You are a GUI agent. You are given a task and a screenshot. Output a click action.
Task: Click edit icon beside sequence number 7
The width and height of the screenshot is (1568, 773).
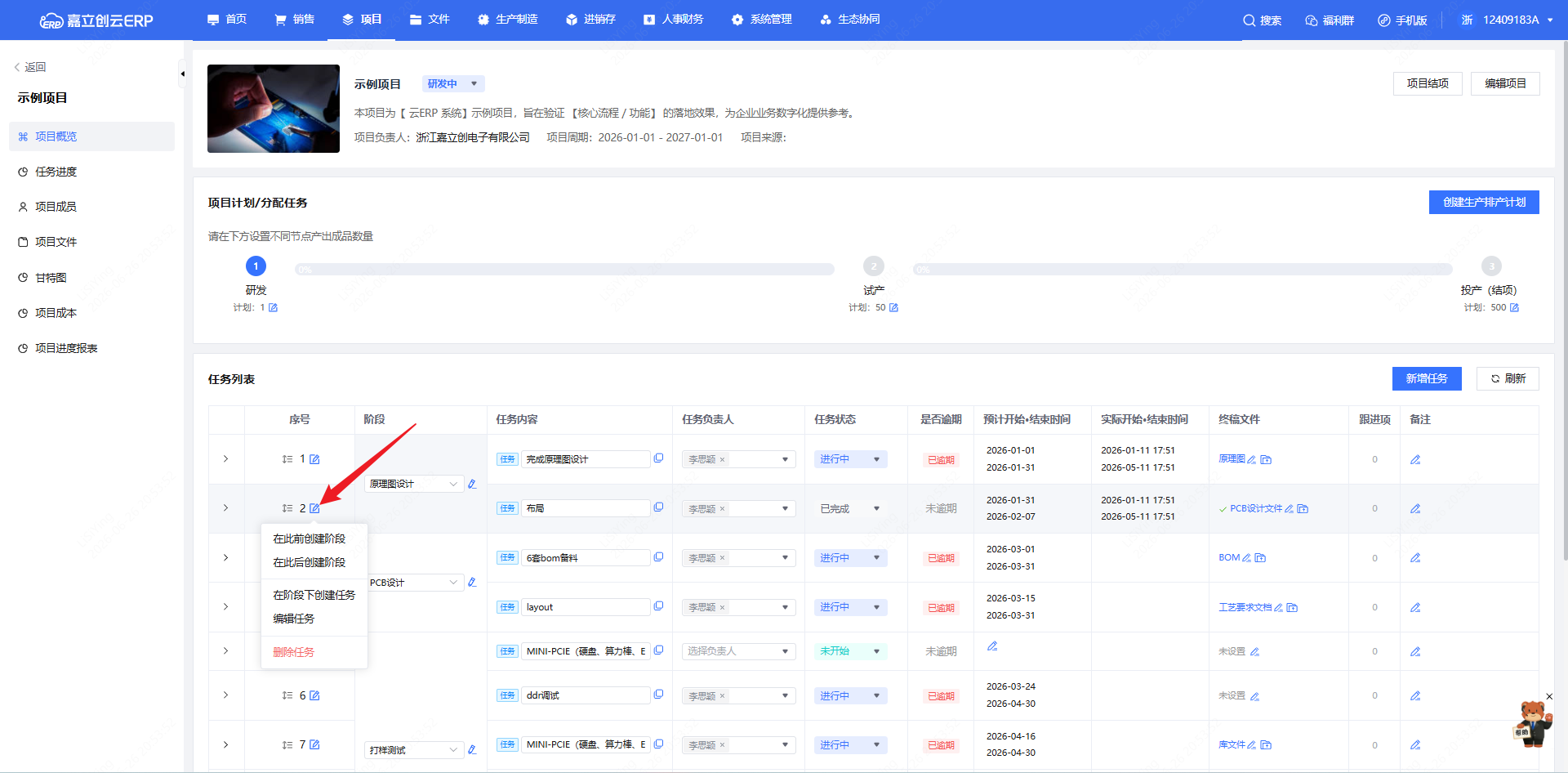pyautogui.click(x=314, y=744)
